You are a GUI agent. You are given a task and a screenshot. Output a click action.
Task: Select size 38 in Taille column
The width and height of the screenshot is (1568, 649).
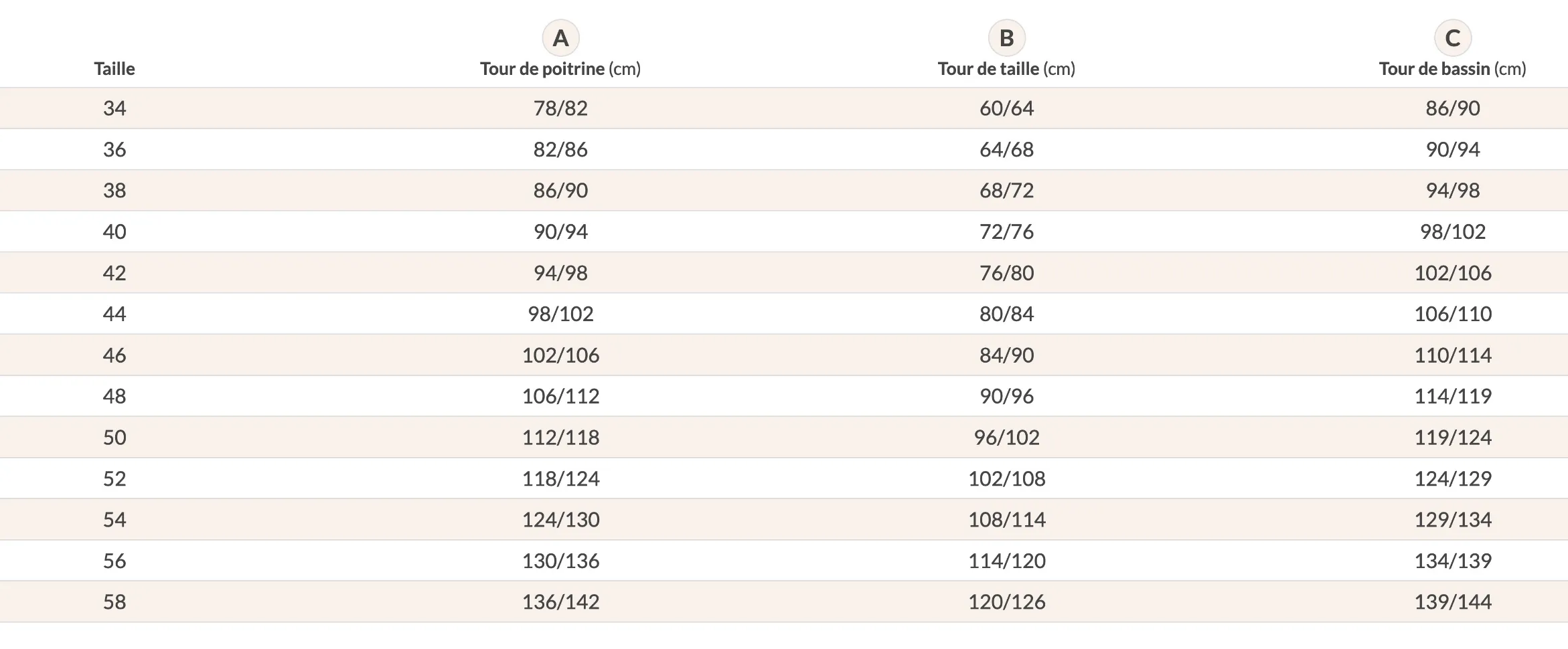(x=114, y=191)
